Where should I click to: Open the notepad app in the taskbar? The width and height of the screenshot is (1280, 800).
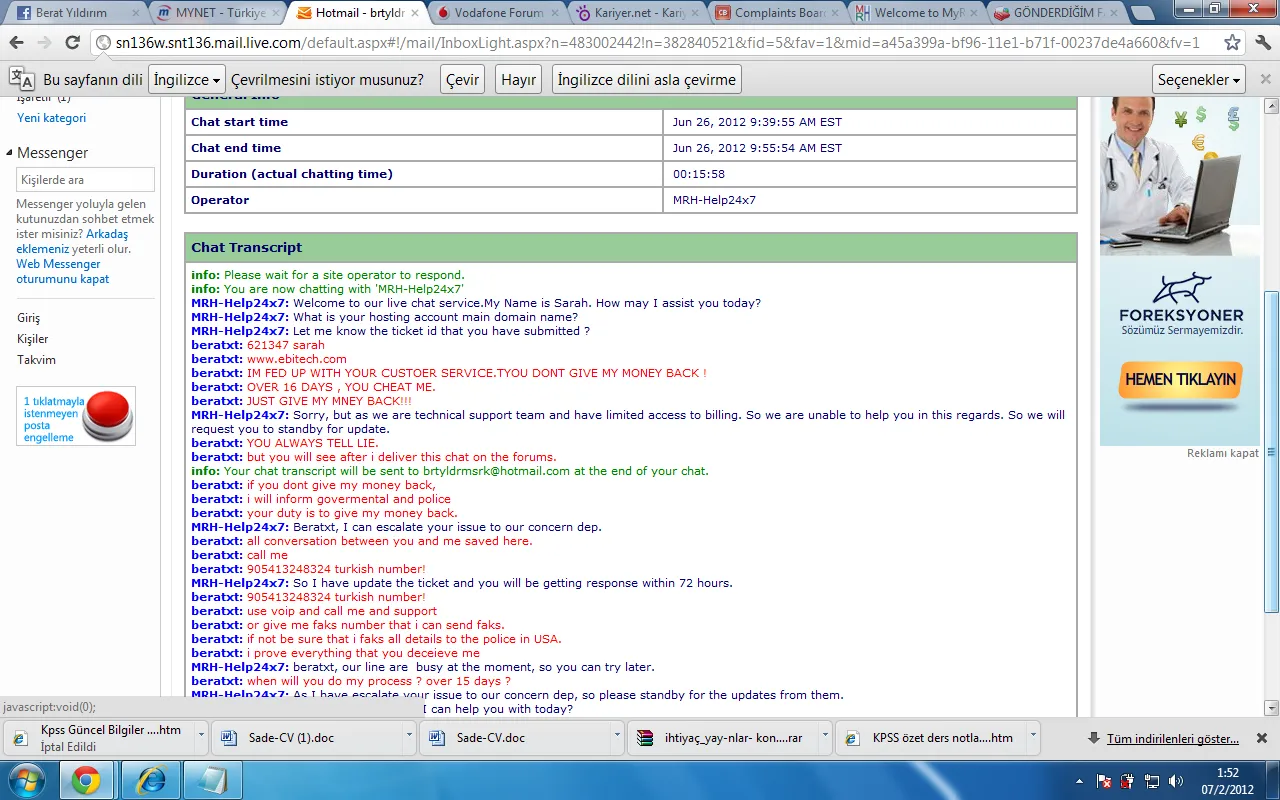212,780
